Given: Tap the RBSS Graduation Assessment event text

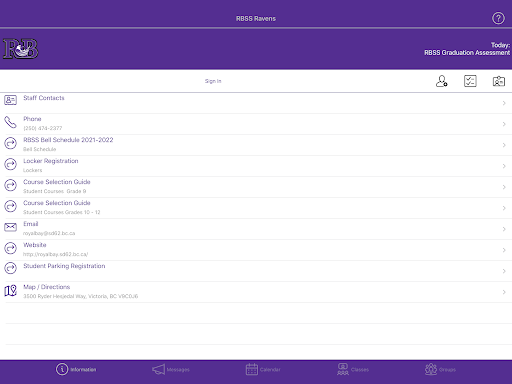Looking at the screenshot, I should pos(467,53).
